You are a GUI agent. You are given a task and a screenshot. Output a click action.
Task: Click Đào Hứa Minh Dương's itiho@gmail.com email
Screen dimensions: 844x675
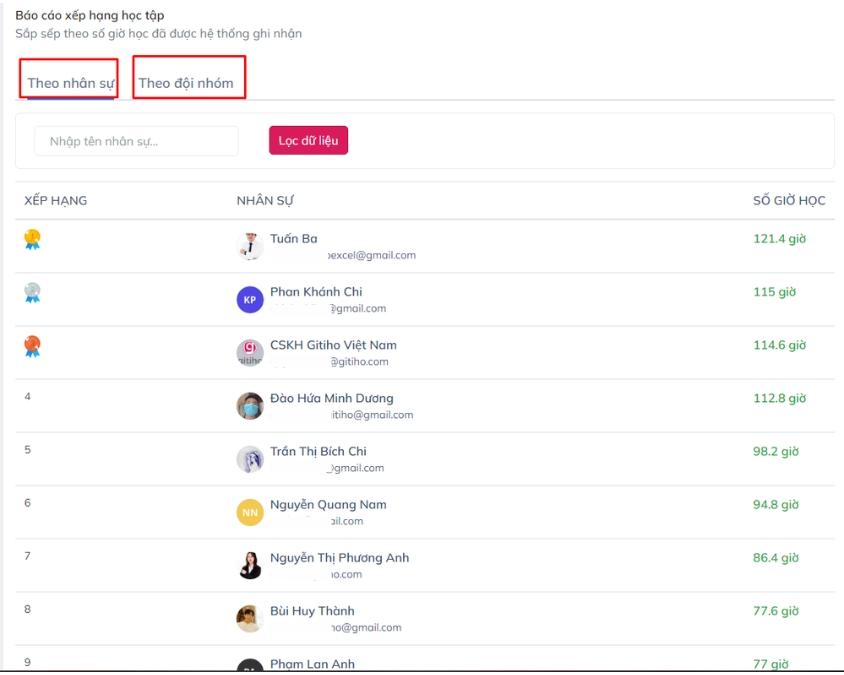tap(372, 415)
